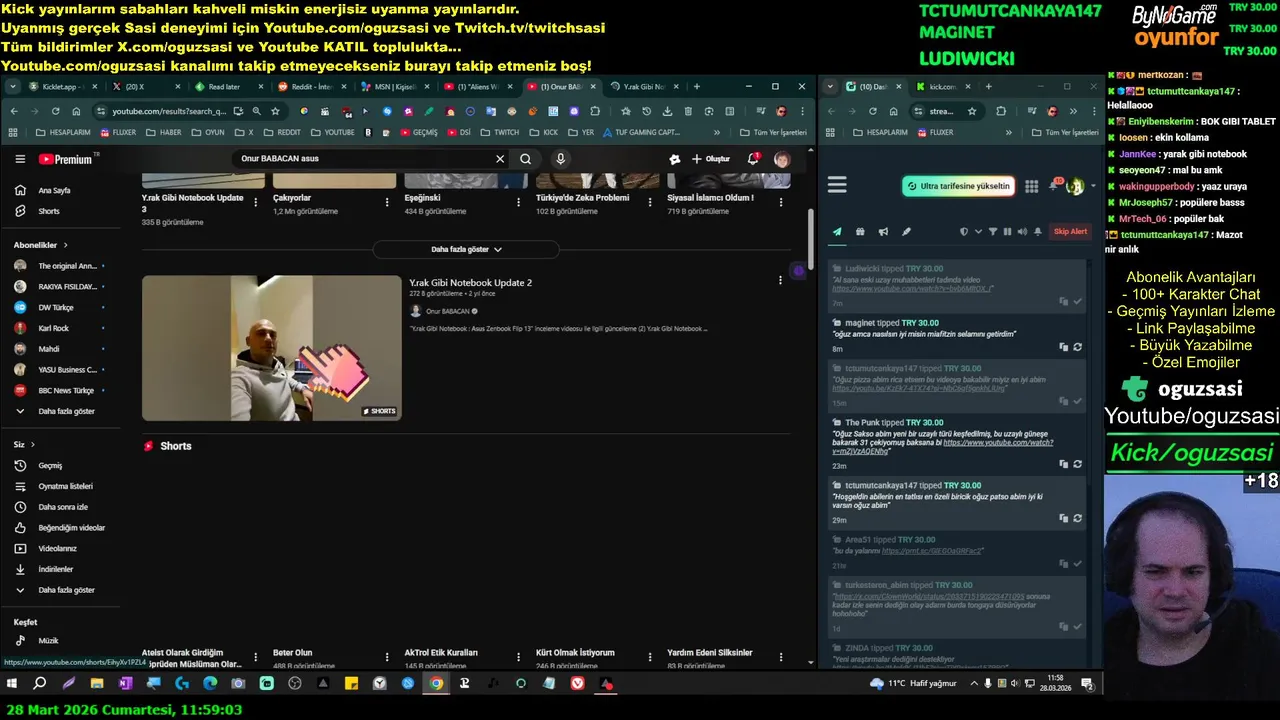This screenshot has width=1280, height=720.
Task: Open Onur BABACAN channel link
Action: pos(445,311)
